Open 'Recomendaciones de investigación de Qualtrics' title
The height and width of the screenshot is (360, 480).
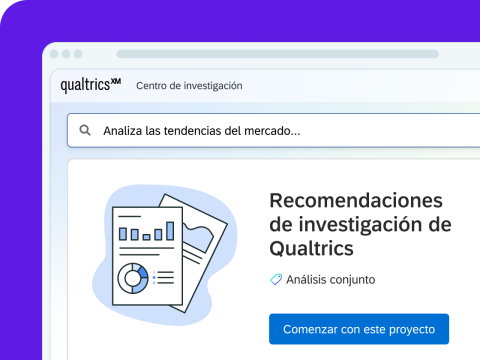[360, 224]
